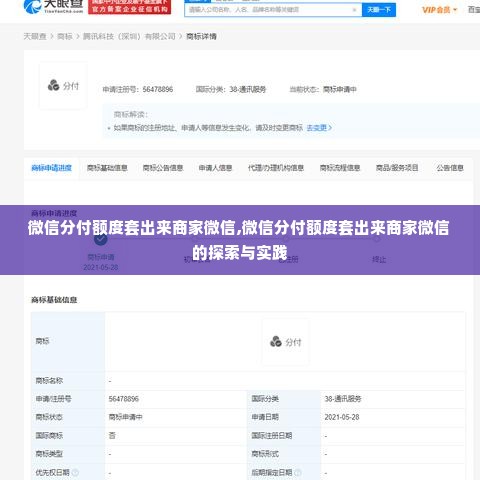Click the 否 value for 国际商标
480x480 pixels.
(112, 436)
